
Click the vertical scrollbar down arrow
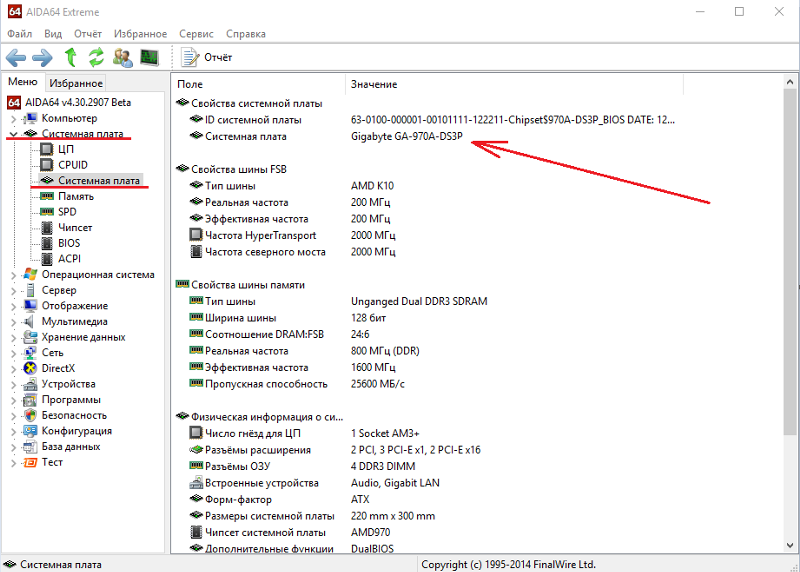790,545
